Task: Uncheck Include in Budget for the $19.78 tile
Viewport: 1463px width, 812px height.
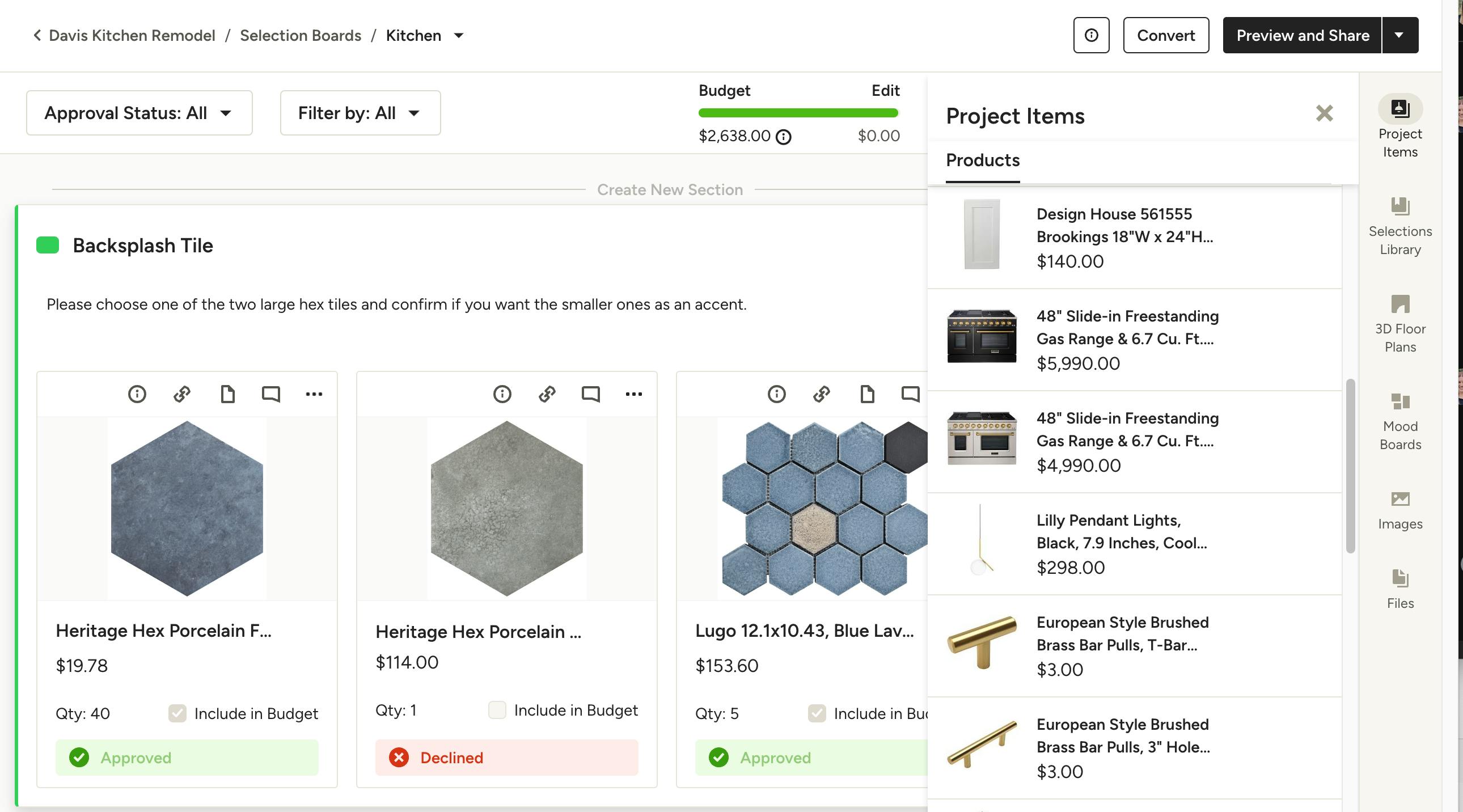Action: [176, 714]
